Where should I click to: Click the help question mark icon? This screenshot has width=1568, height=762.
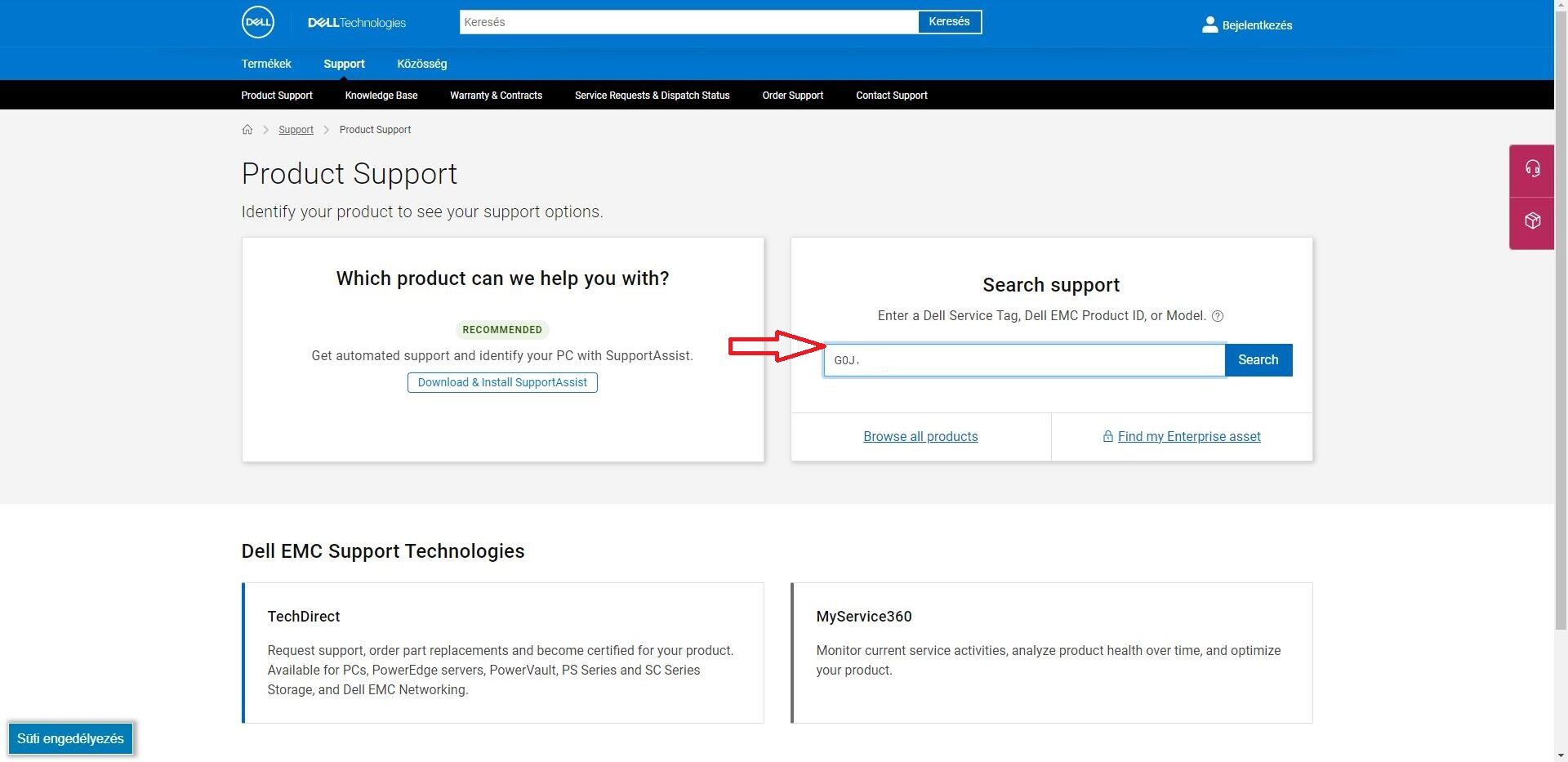1218,316
